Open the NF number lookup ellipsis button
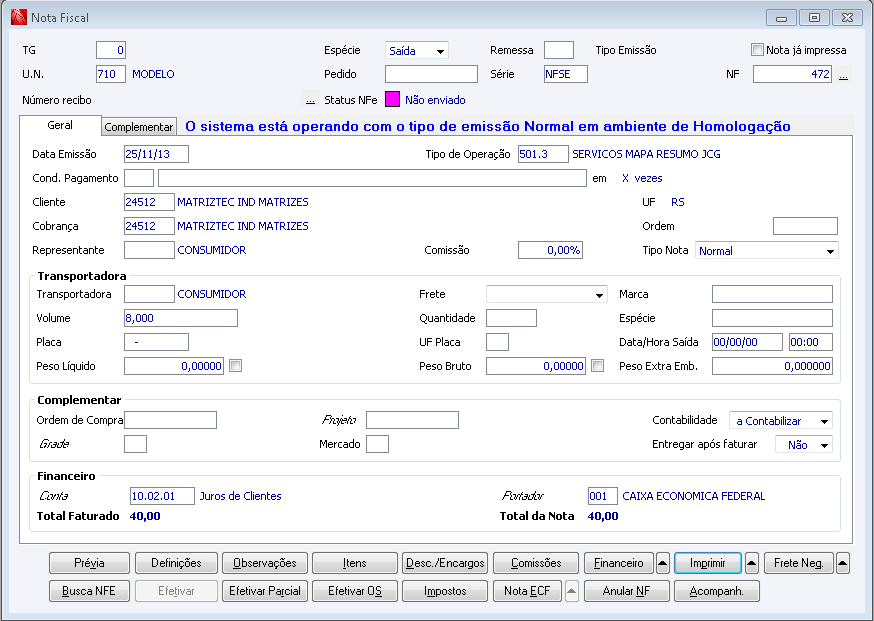Screen dimensions: 874x621 (x=843, y=74)
